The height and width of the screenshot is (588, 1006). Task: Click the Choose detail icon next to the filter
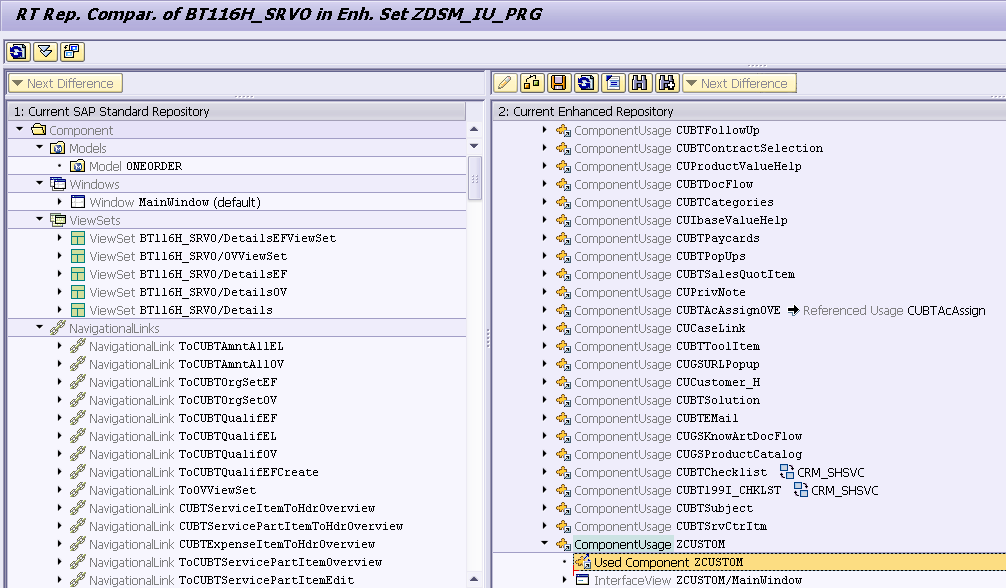70,51
